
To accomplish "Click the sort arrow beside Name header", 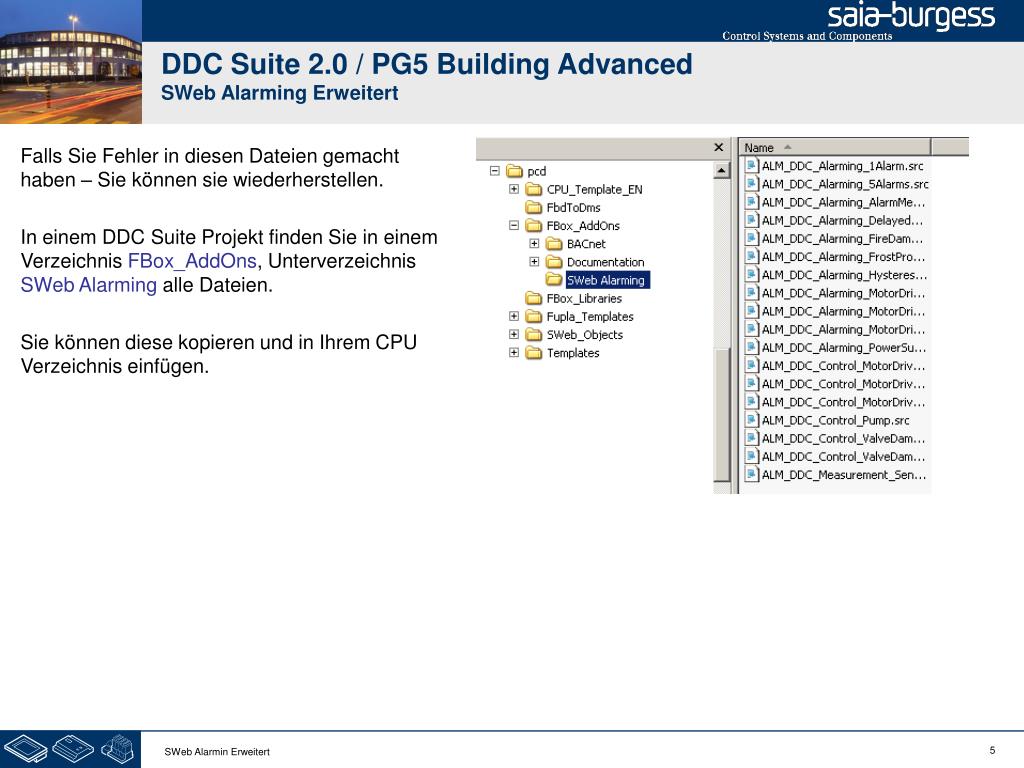I will [788, 148].
